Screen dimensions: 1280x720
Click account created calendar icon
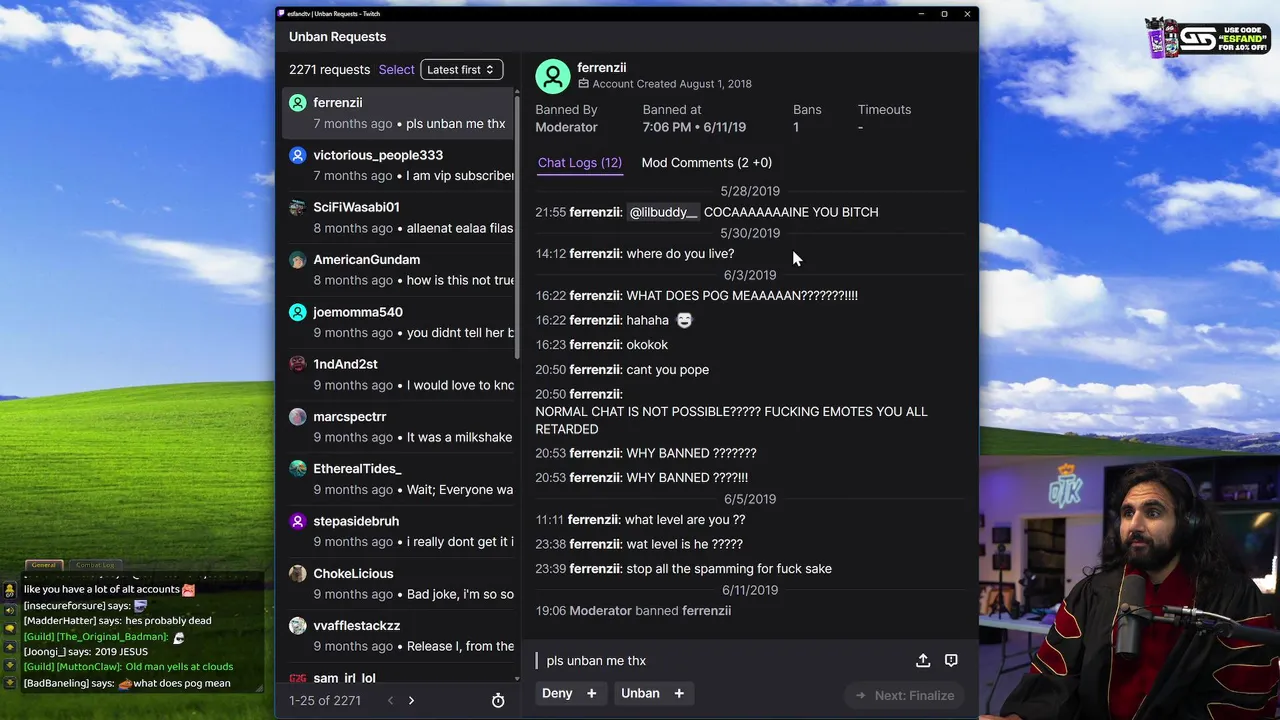(x=584, y=84)
